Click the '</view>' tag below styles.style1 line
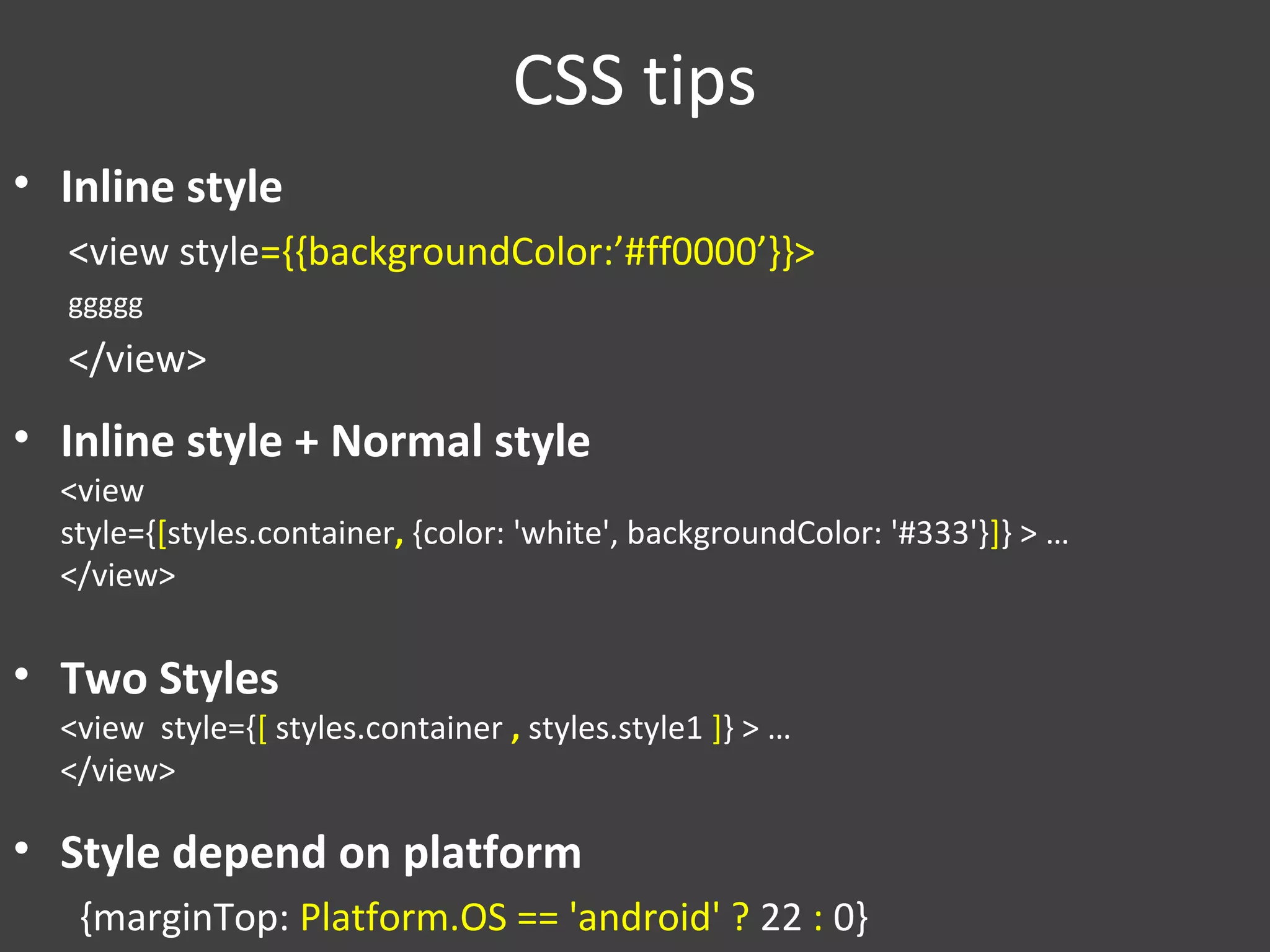1270x952 pixels. pyautogui.click(x=118, y=770)
